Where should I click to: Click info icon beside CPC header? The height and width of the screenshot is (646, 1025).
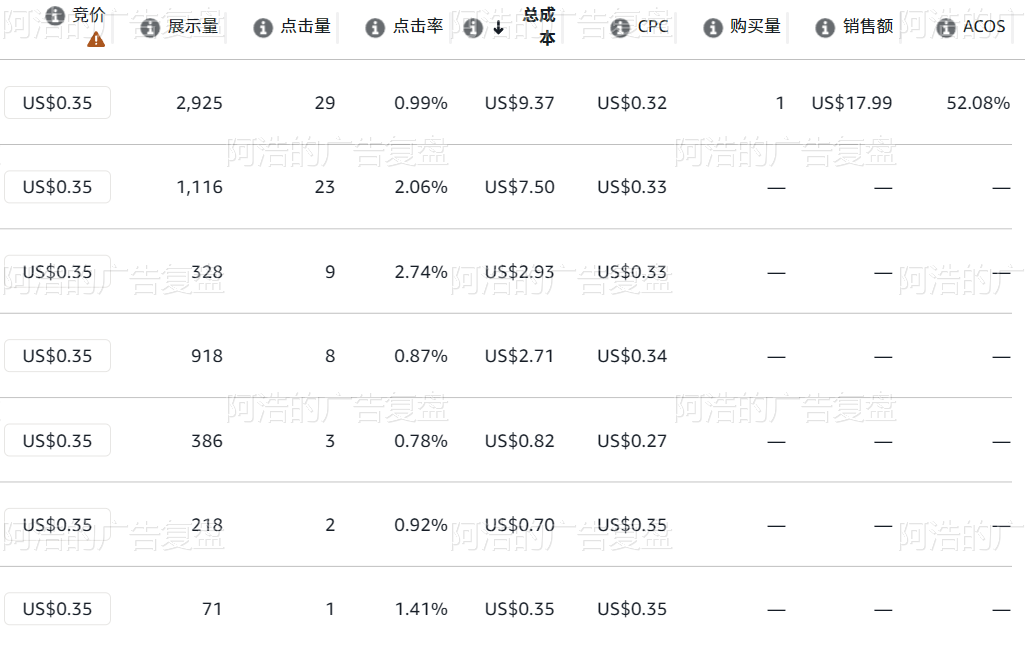pyautogui.click(x=620, y=28)
